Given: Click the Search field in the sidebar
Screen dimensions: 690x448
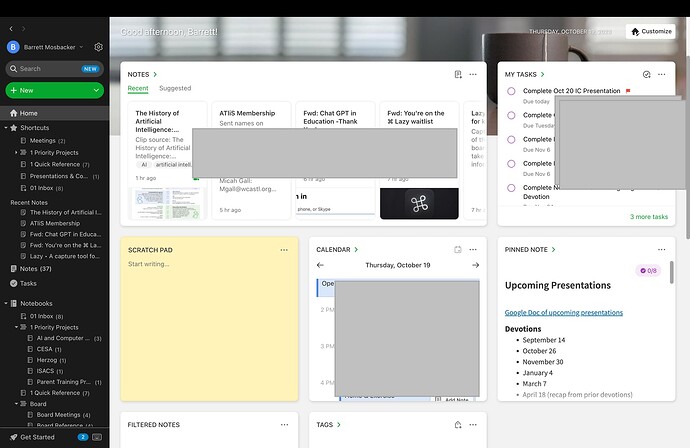Looking at the screenshot, I should click(x=55, y=69).
